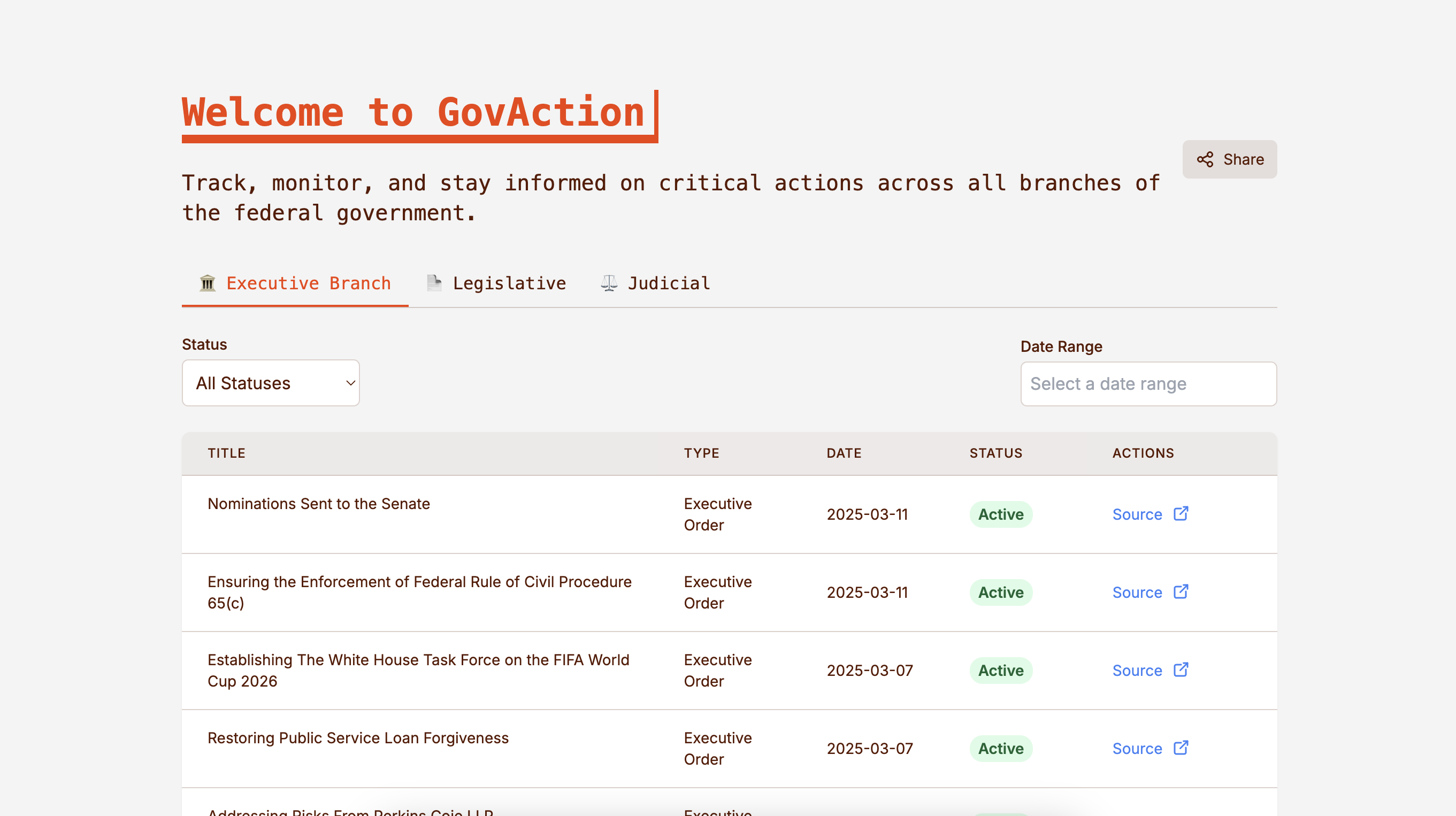
Task: Click the Status filter label
Action: pyautogui.click(x=204, y=344)
